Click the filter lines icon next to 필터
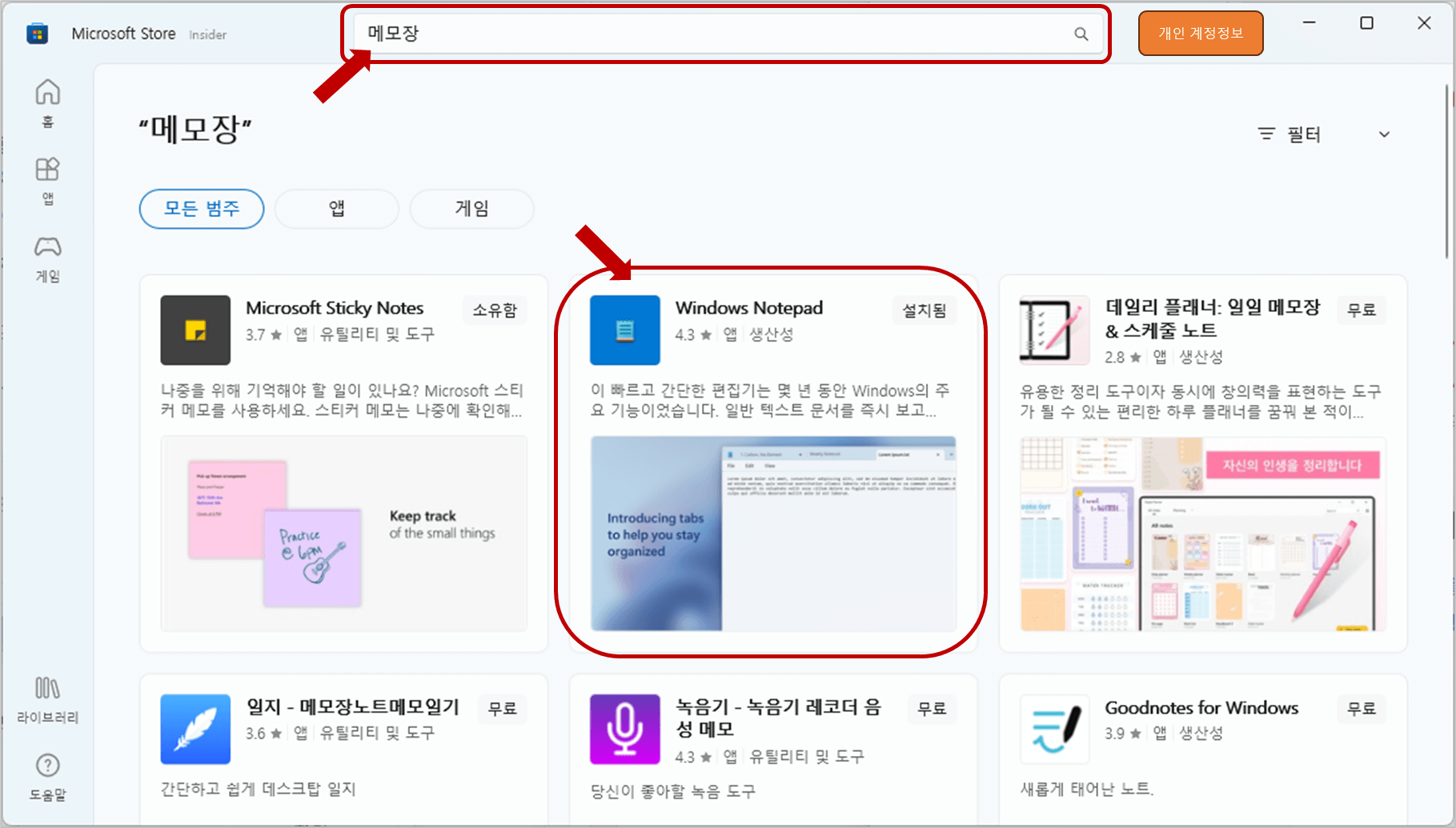The image size is (1456, 828). (x=1266, y=134)
